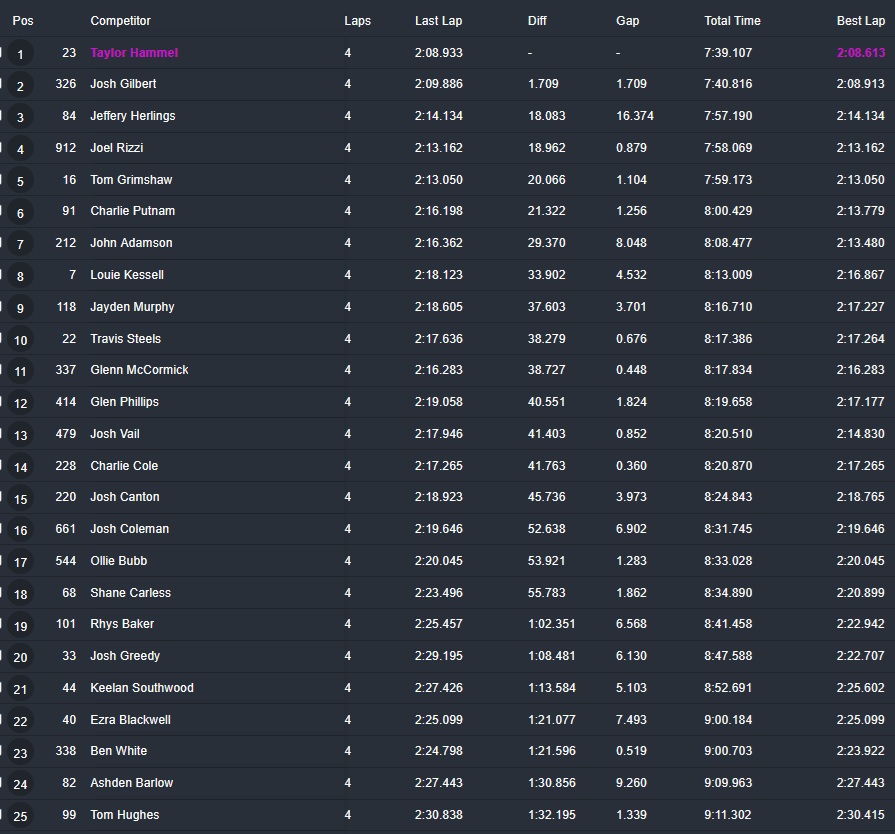Select the position 25 circle badge
The width and height of the screenshot is (895, 834).
click(x=21, y=816)
